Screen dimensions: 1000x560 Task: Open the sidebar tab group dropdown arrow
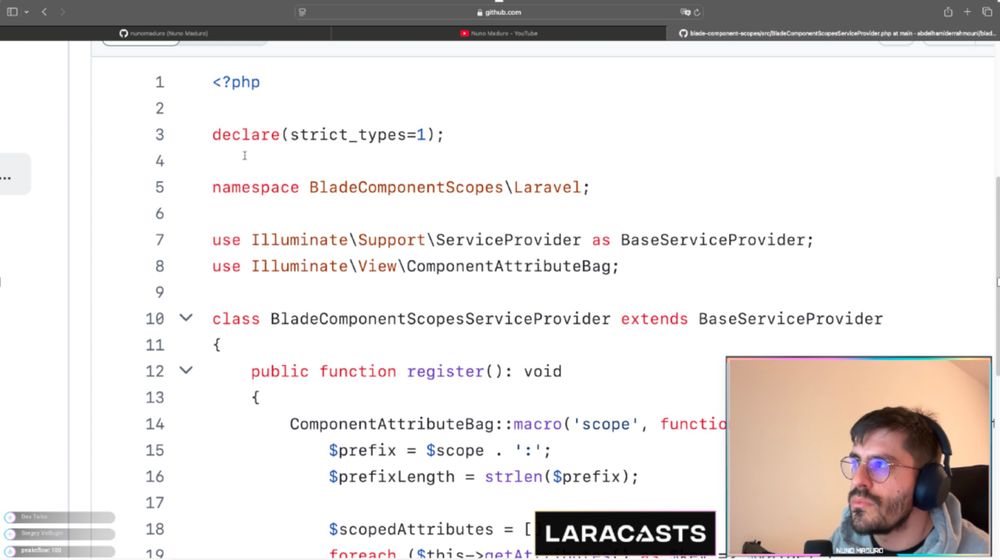pyautogui.click(x=26, y=12)
